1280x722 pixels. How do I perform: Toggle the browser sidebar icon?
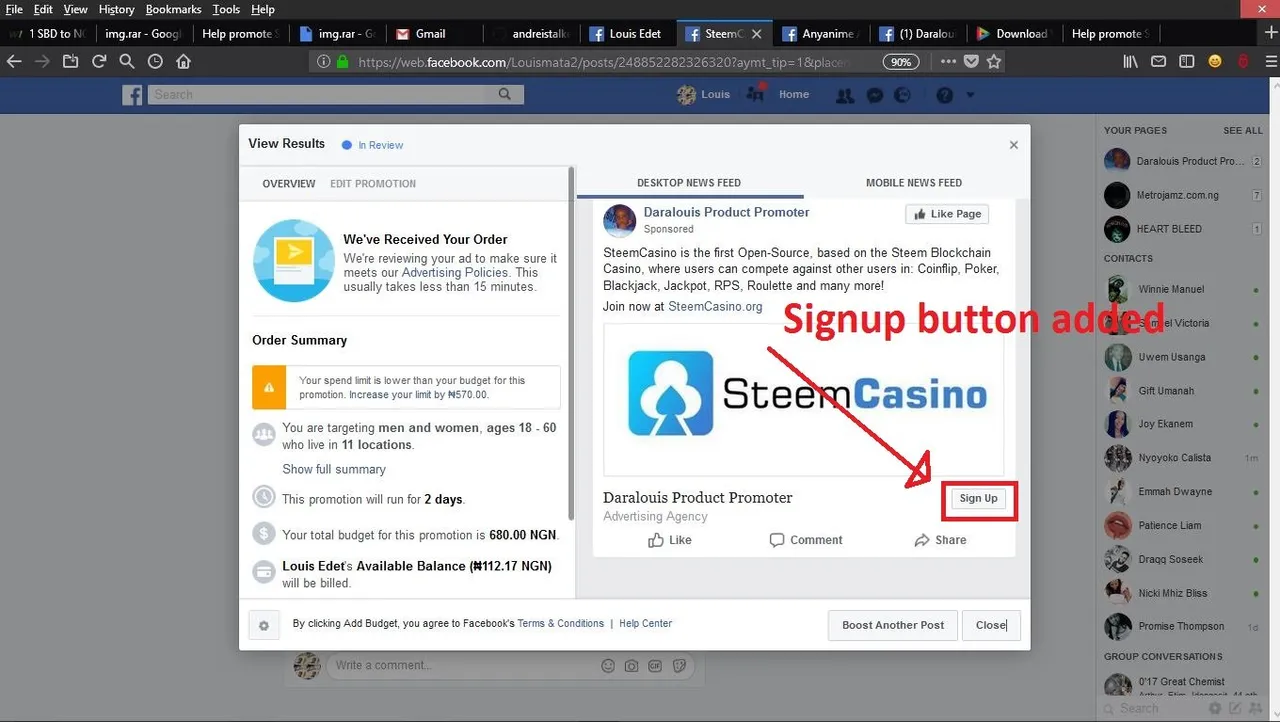pyautogui.click(x=1187, y=61)
